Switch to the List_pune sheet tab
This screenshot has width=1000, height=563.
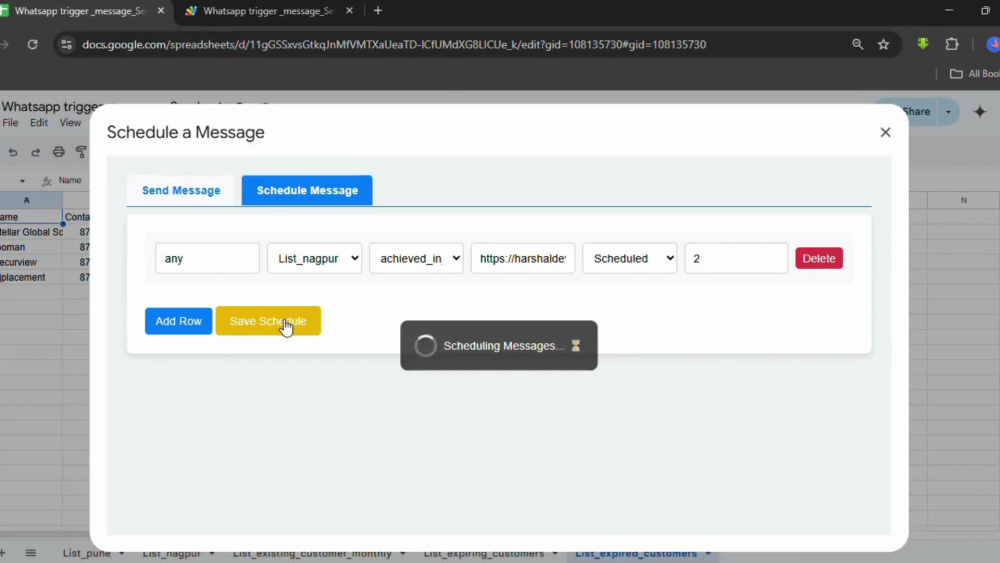point(87,553)
